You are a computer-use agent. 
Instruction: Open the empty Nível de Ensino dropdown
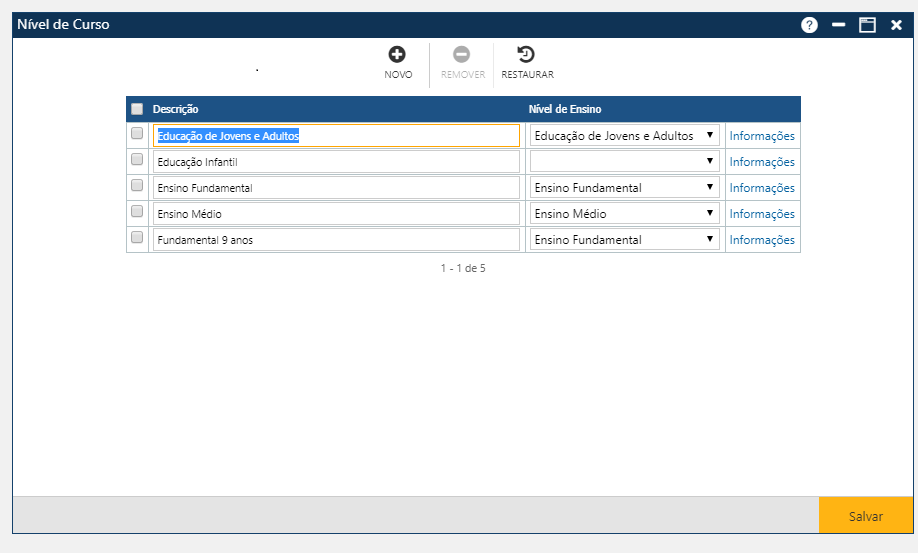(624, 161)
